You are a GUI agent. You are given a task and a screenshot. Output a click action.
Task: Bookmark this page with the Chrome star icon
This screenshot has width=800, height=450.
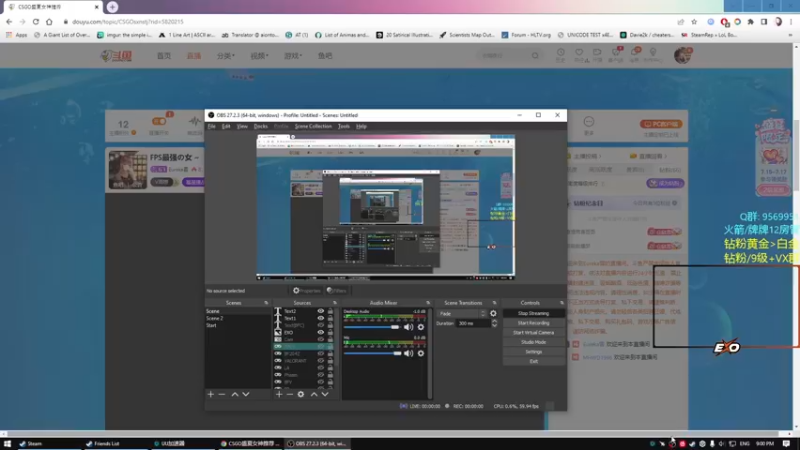coord(694,22)
